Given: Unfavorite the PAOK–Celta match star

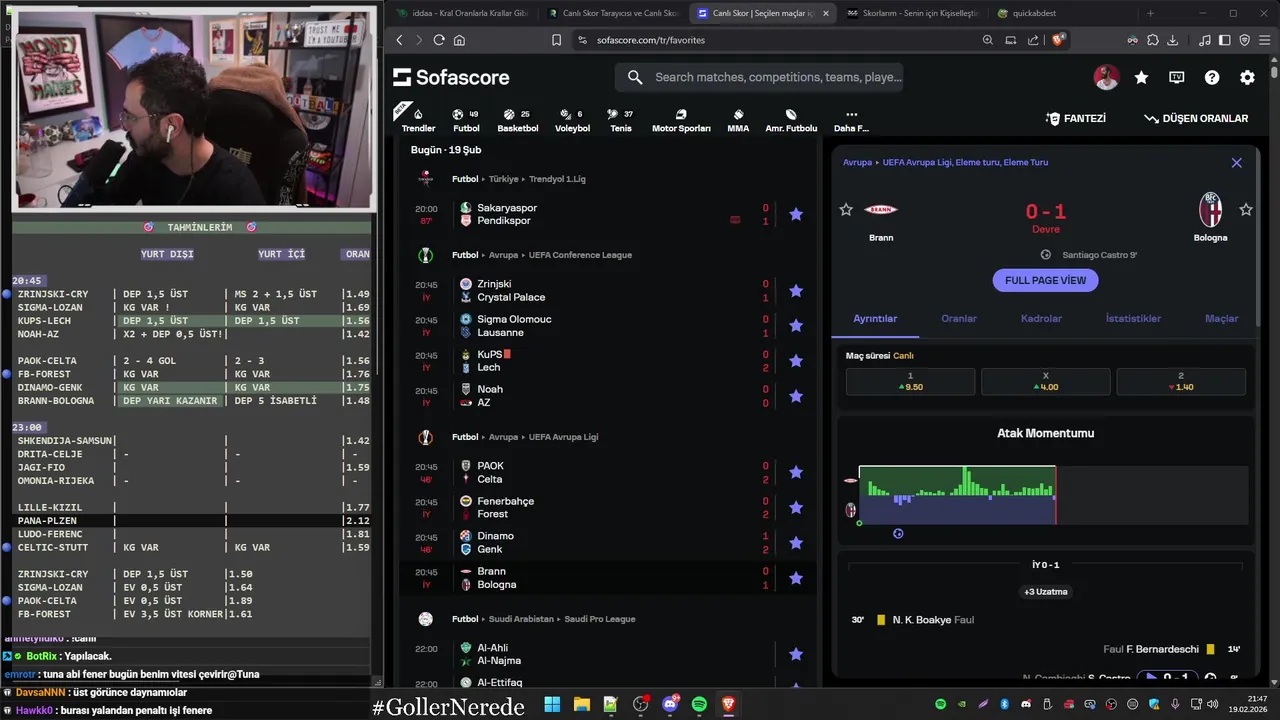Looking at the screenshot, I should [x=796, y=472].
